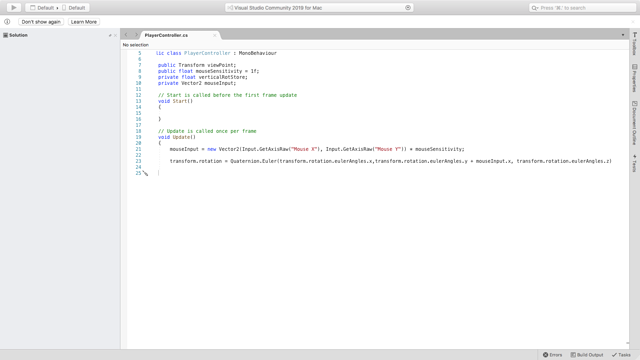
Task: Click the 'Start is called' comment
Action: 227,95
